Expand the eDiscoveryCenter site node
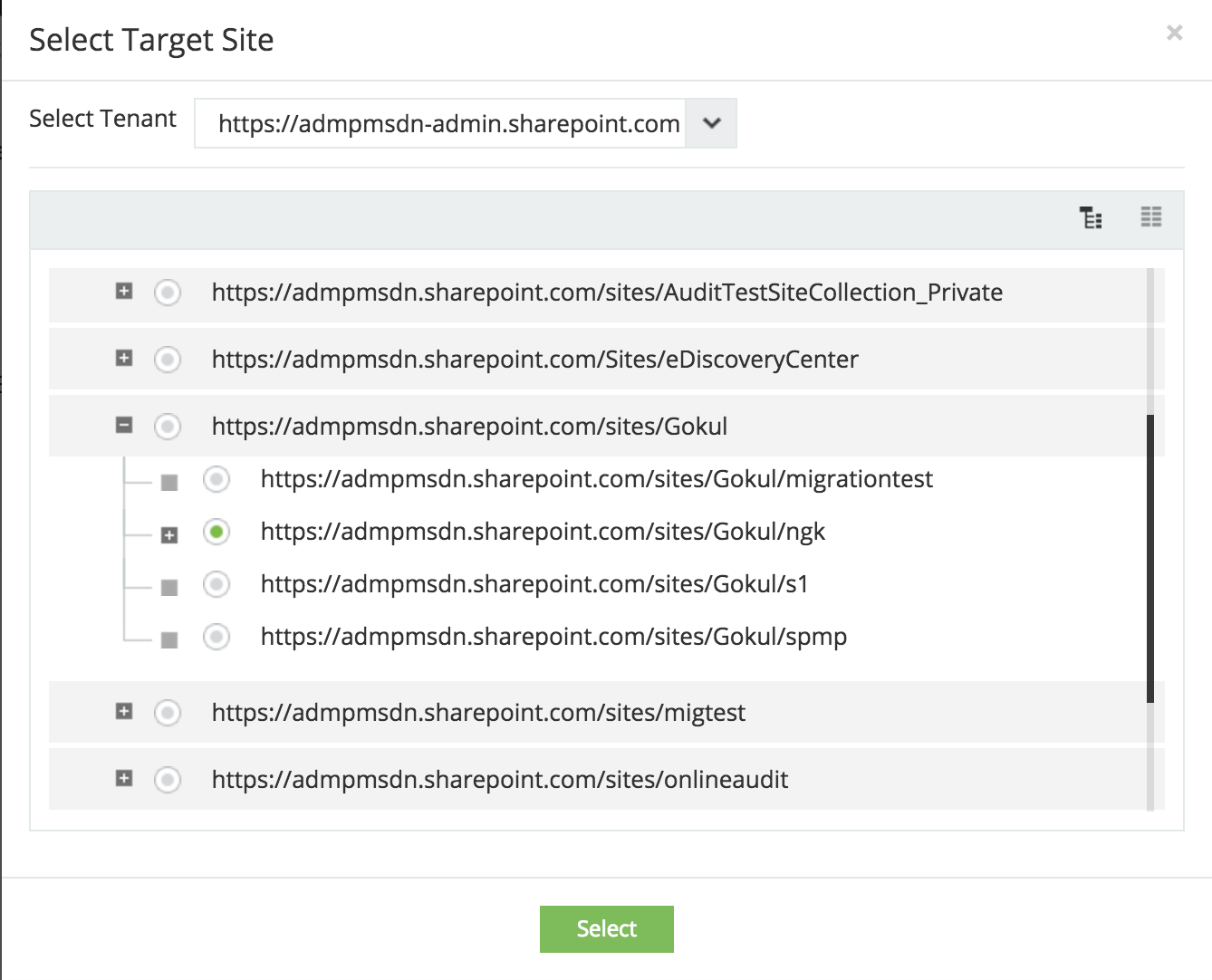Image resolution: width=1212 pixels, height=980 pixels. pos(124,359)
